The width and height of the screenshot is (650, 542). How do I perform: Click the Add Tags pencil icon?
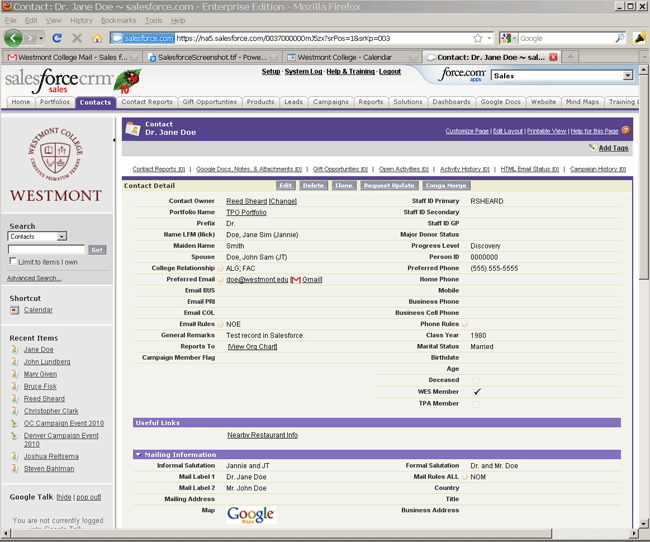[x=592, y=148]
